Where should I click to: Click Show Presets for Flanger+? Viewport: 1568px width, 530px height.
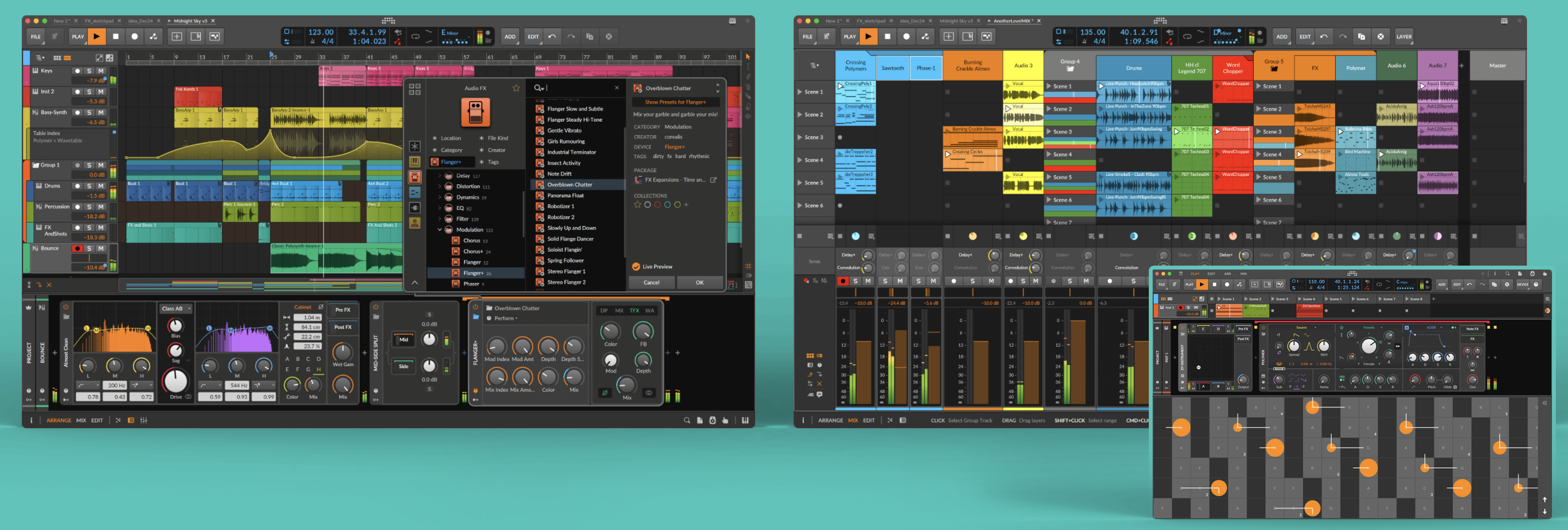click(x=675, y=102)
